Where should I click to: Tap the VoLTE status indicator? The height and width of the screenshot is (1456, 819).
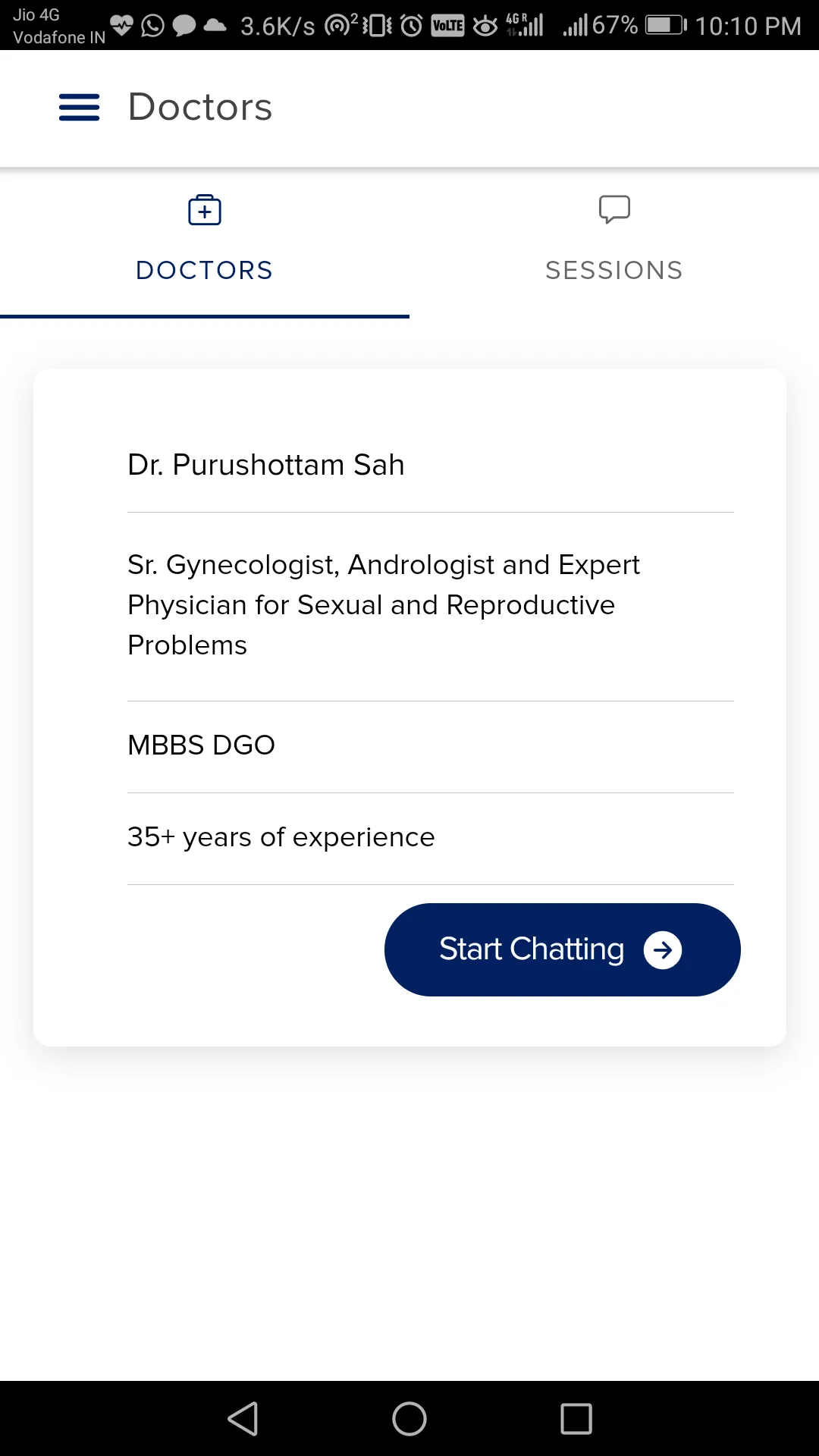tap(447, 26)
